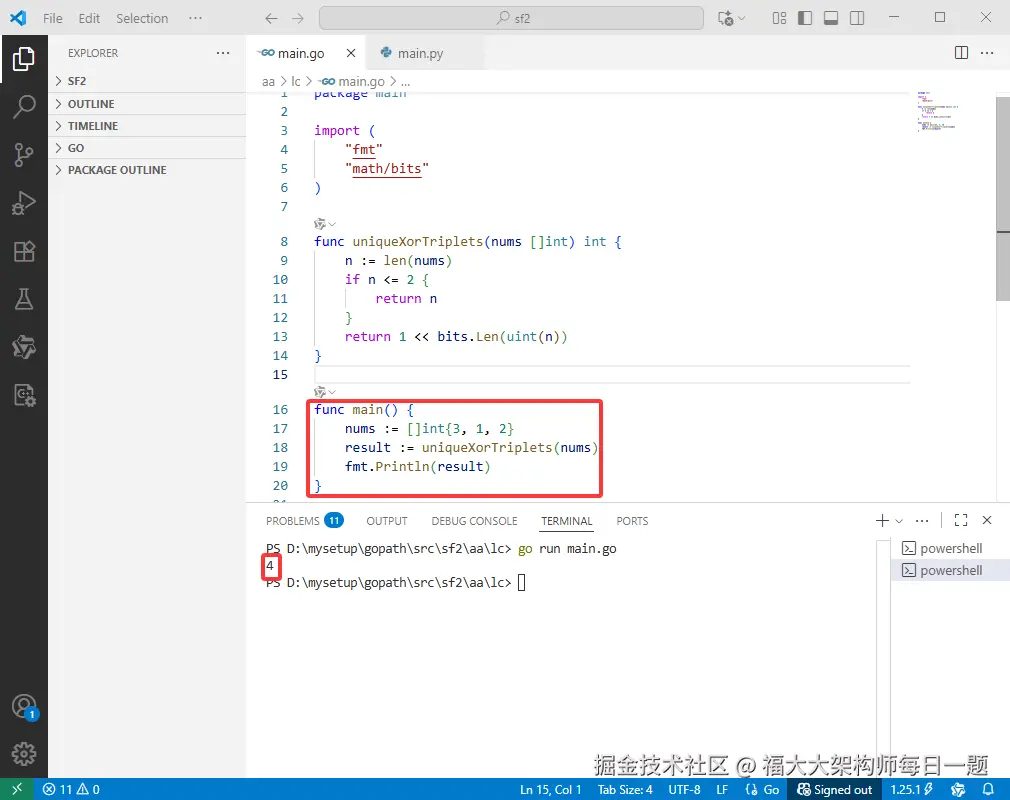The height and width of the screenshot is (800, 1010).
Task: Expand the TIMELINE section
Action: tap(92, 126)
